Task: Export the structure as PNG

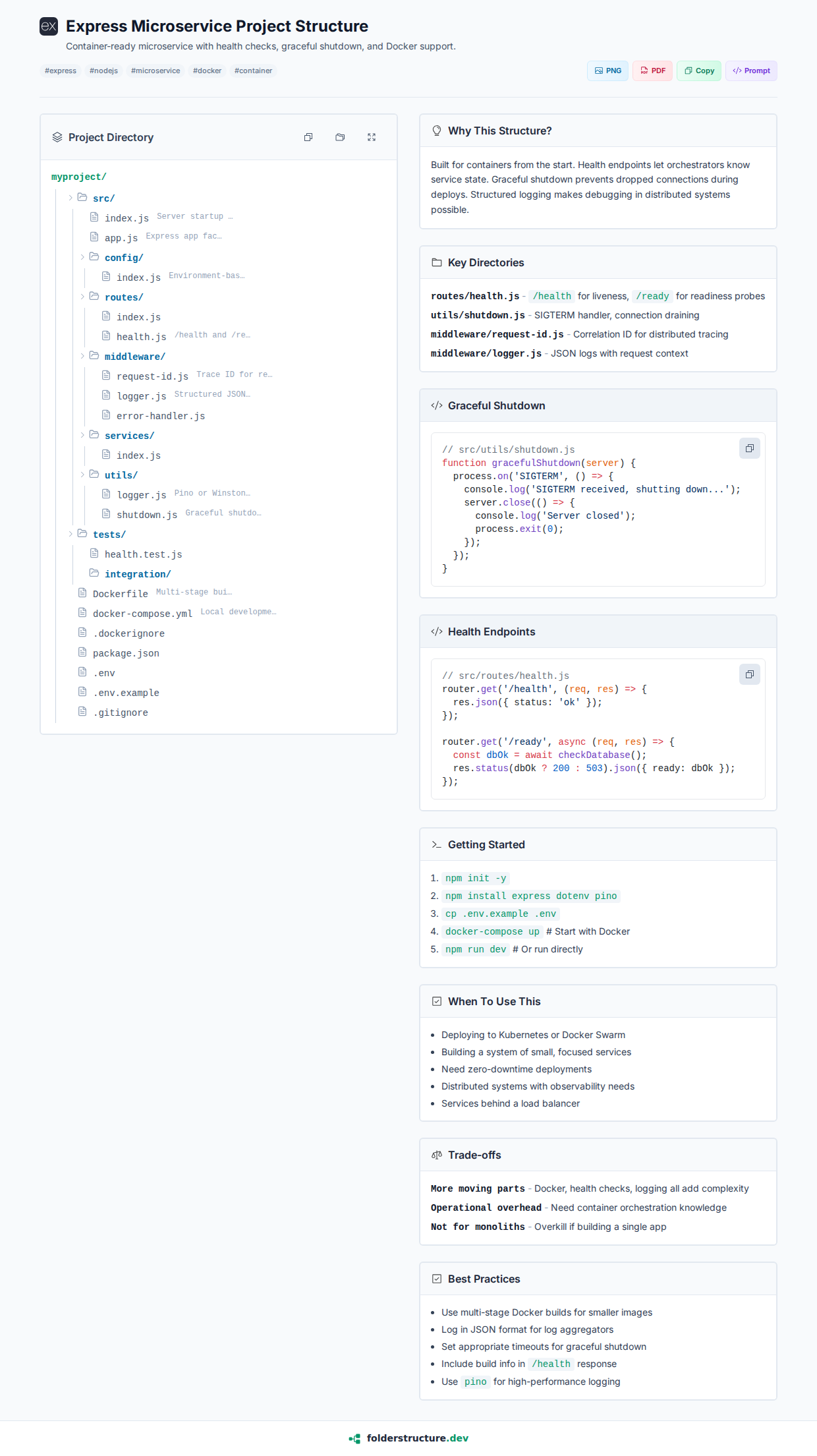Action: [x=607, y=71]
